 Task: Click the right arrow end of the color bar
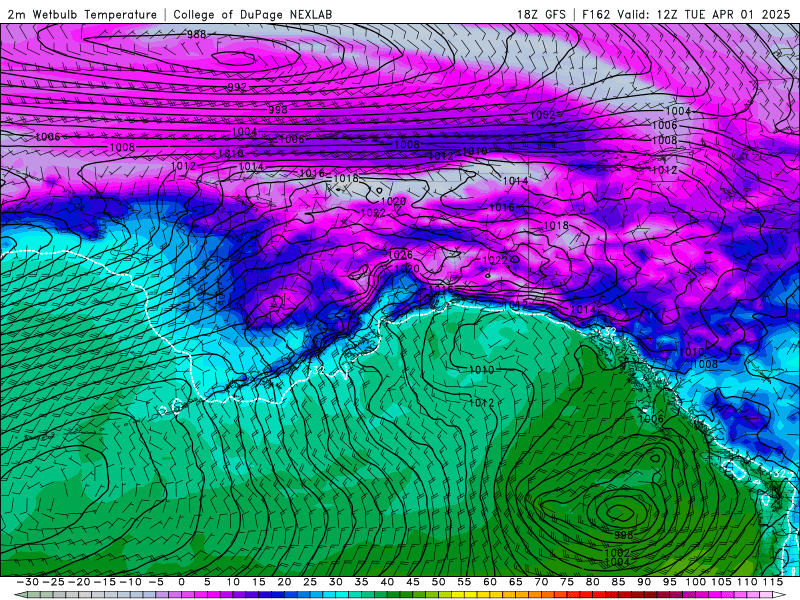click(781, 595)
